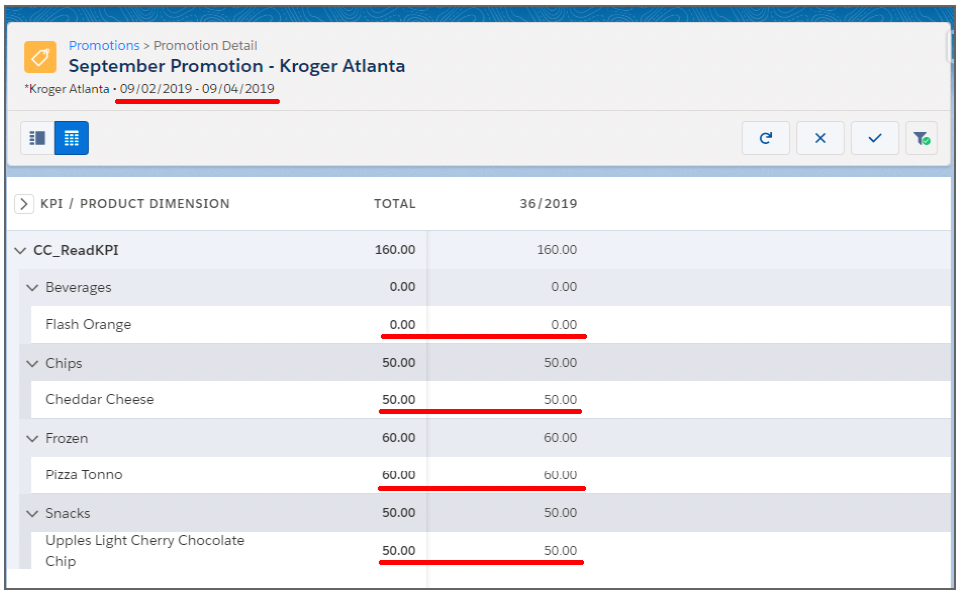Expand the KPI / Product Dimension header chevron
959x595 pixels.
click(23, 204)
